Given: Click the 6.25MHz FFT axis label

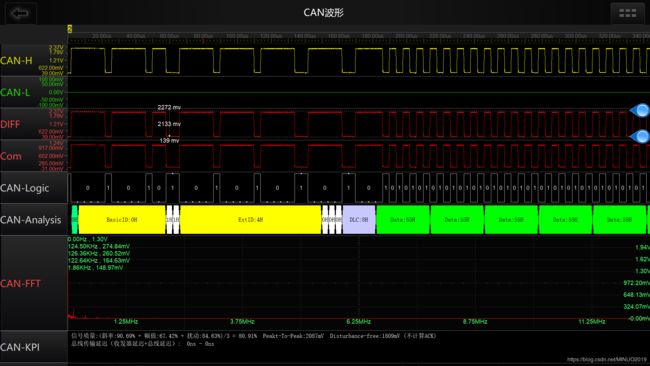Looking at the screenshot, I should 359,322.
